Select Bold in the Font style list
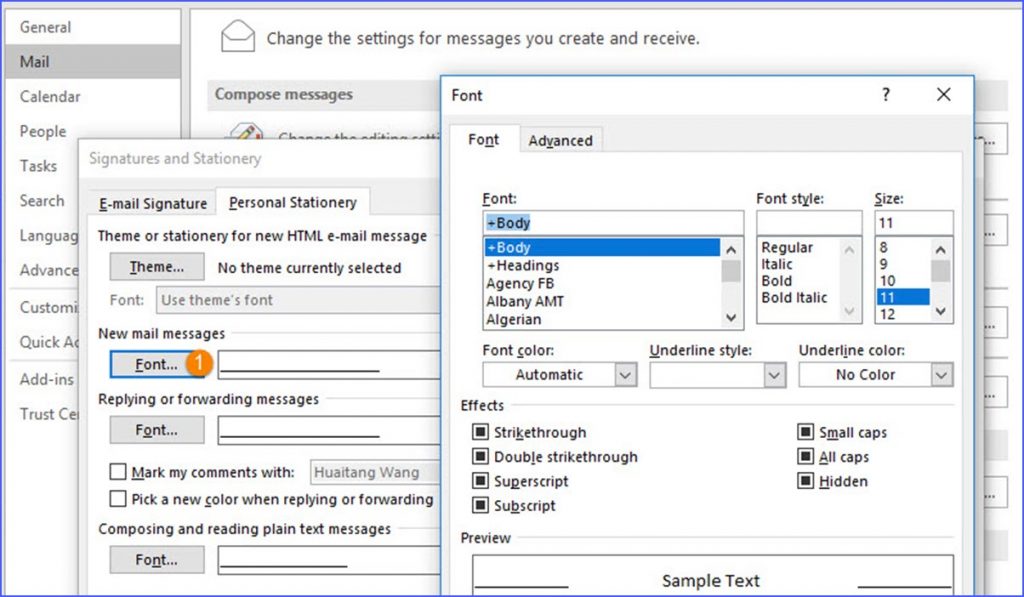The width and height of the screenshot is (1024, 597). pyautogui.click(x=775, y=281)
